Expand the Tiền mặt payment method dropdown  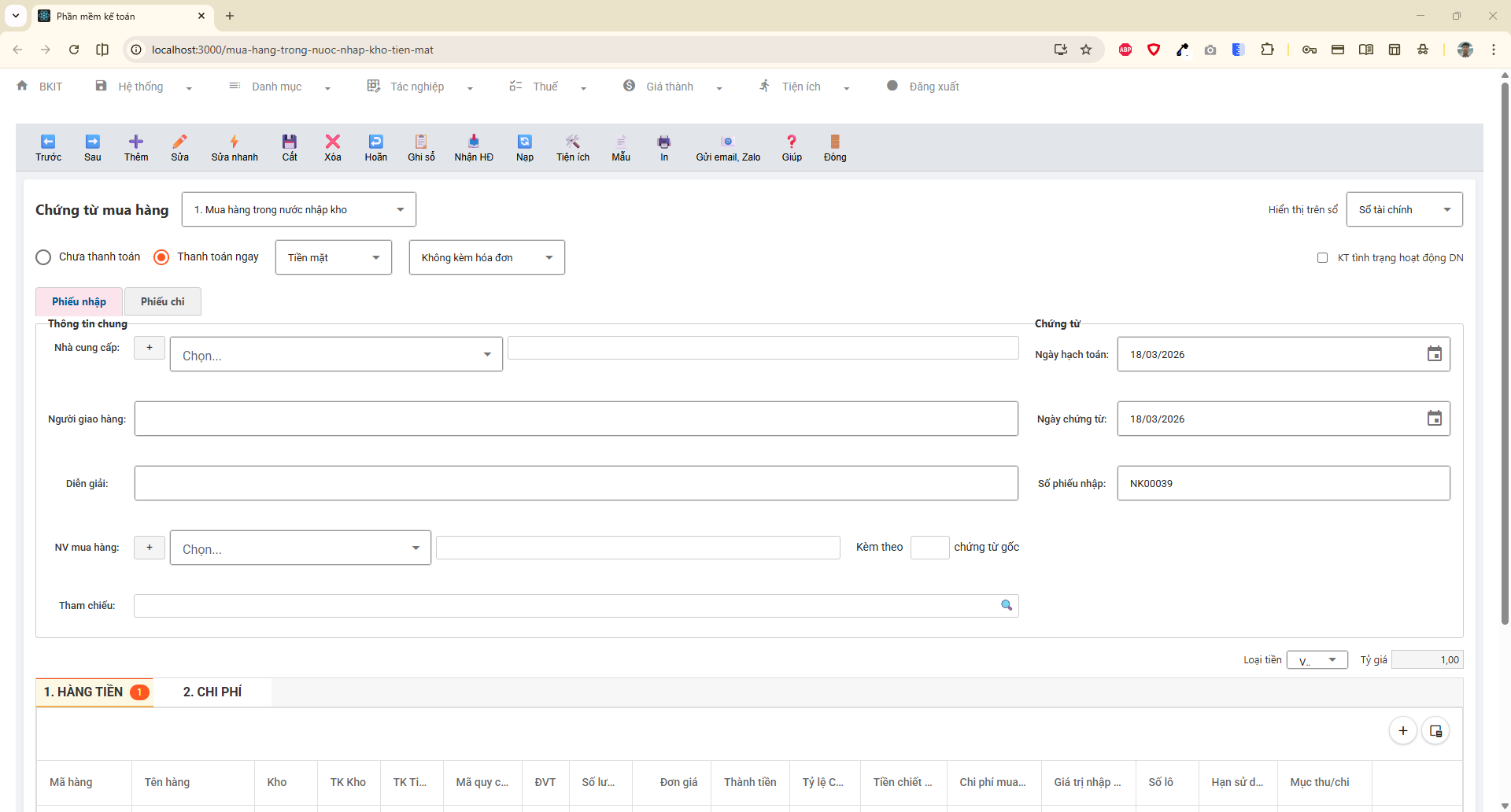(333, 257)
